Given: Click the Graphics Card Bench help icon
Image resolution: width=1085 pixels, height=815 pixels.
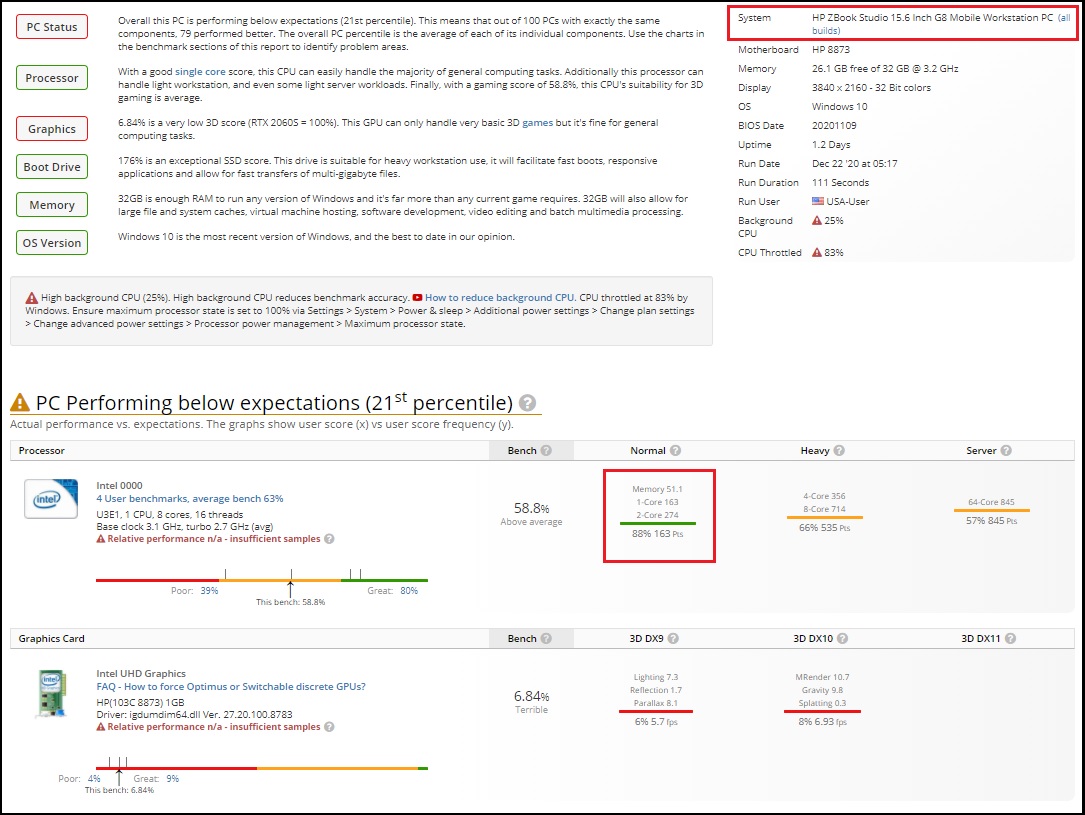Looking at the screenshot, I should tap(546, 639).
